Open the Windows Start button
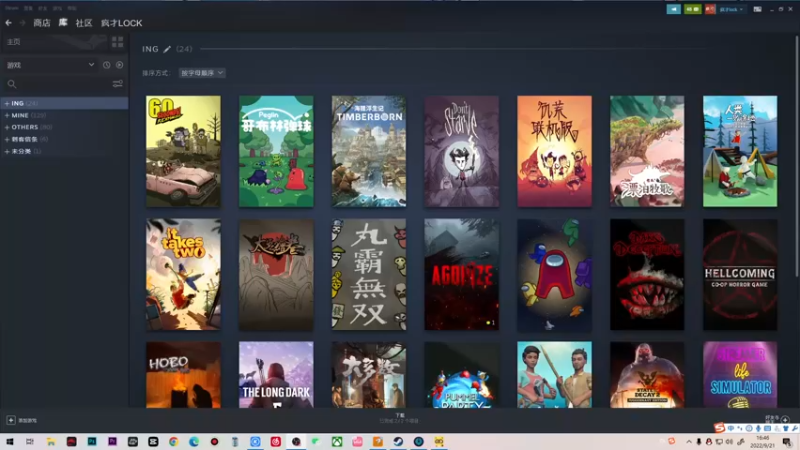 pyautogui.click(x=9, y=441)
